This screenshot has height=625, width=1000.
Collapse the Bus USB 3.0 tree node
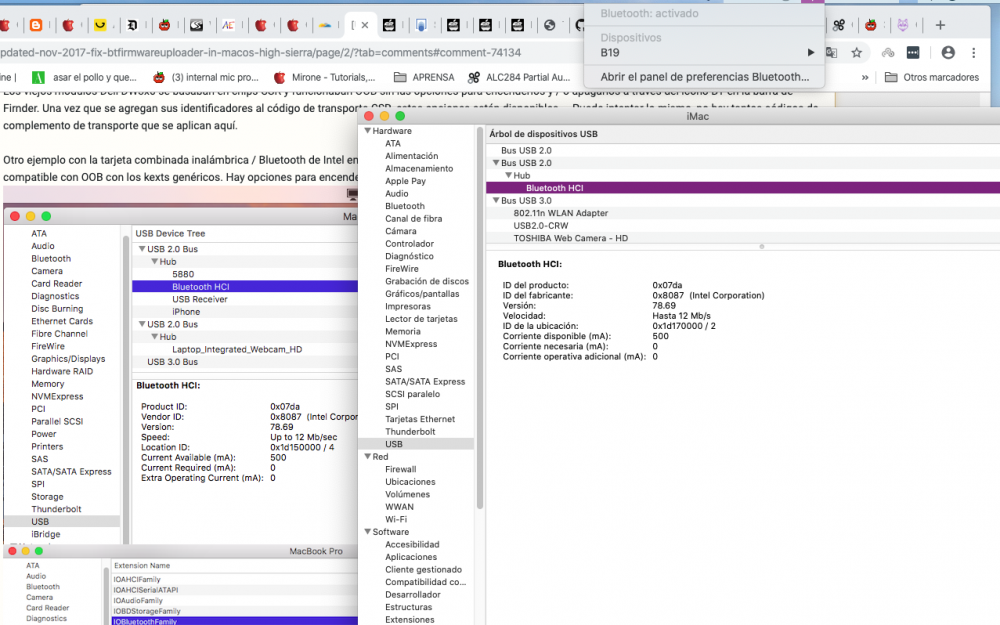point(495,201)
